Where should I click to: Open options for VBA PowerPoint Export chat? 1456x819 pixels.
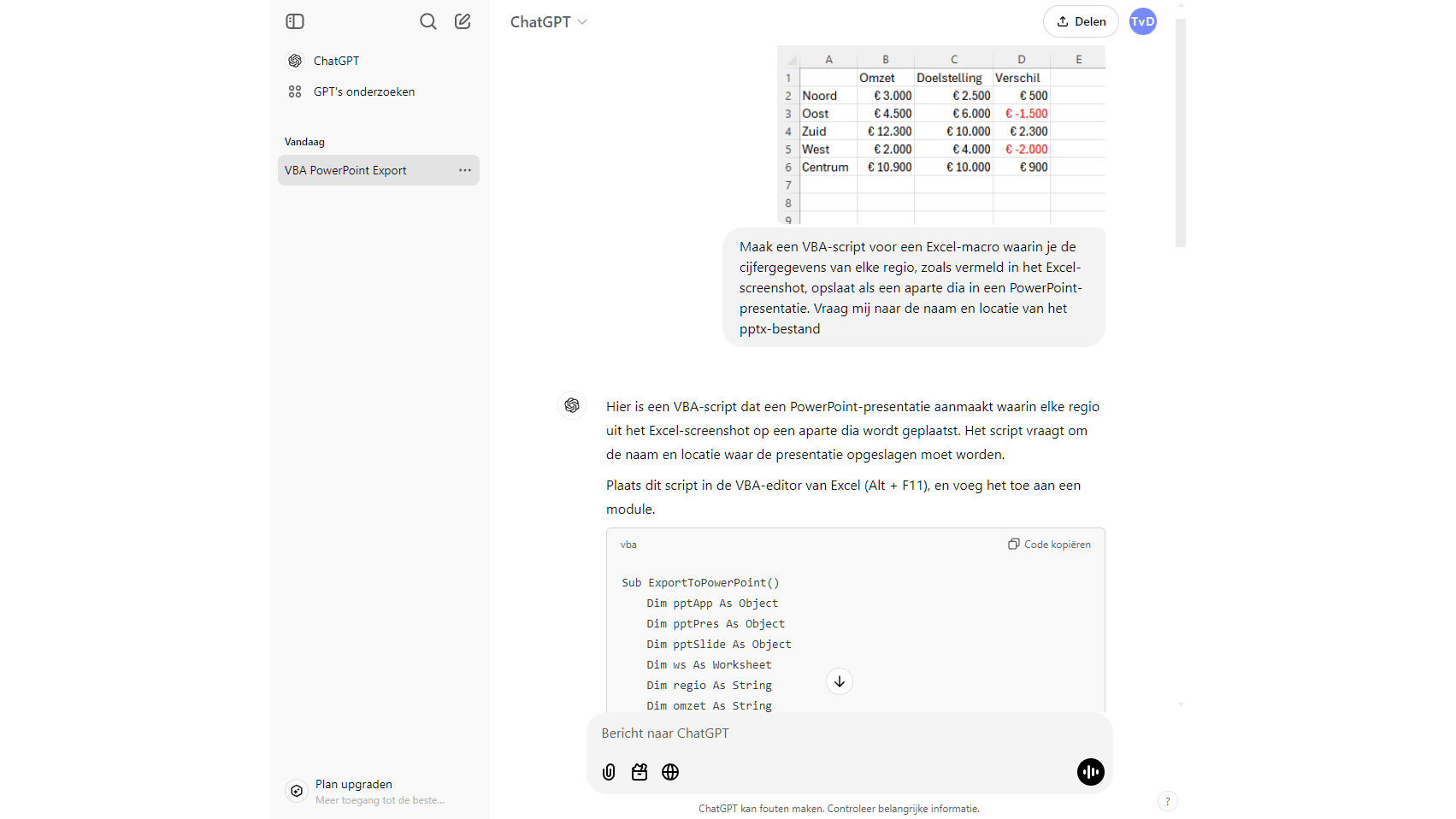pos(465,170)
